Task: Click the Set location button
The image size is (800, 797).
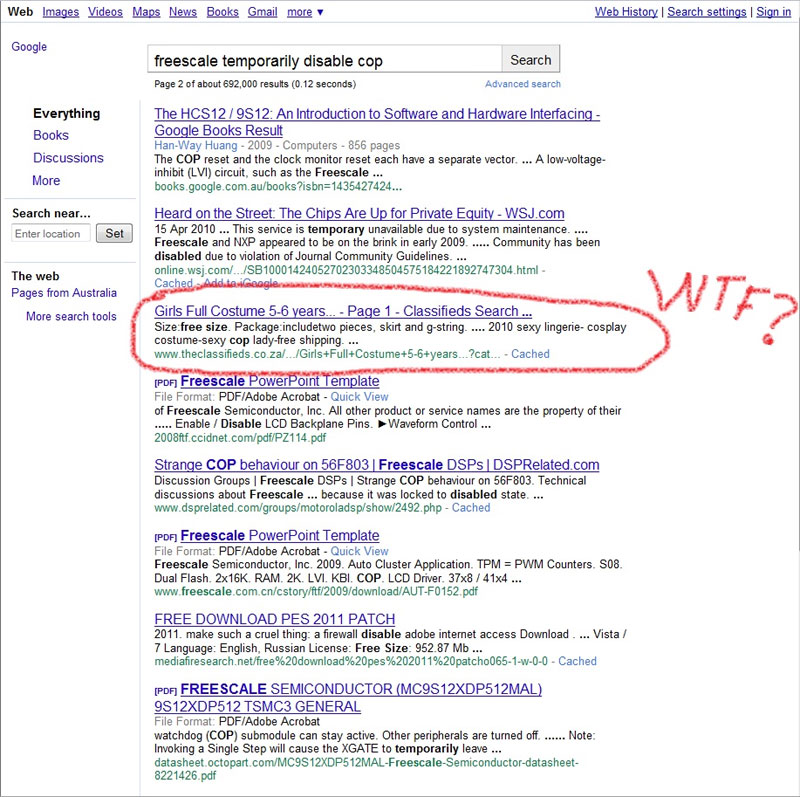Action: [x=114, y=233]
